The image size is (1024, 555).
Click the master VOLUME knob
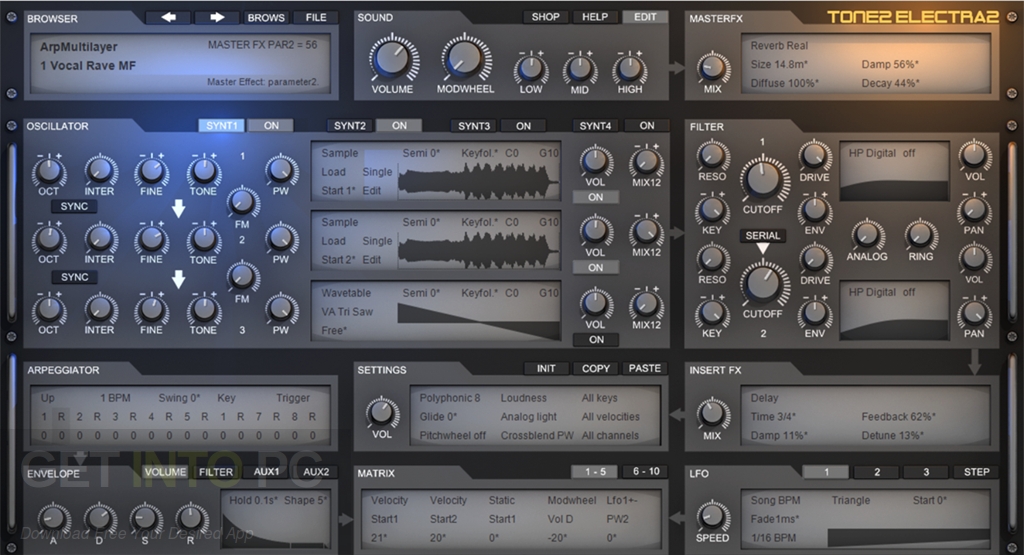coord(392,59)
